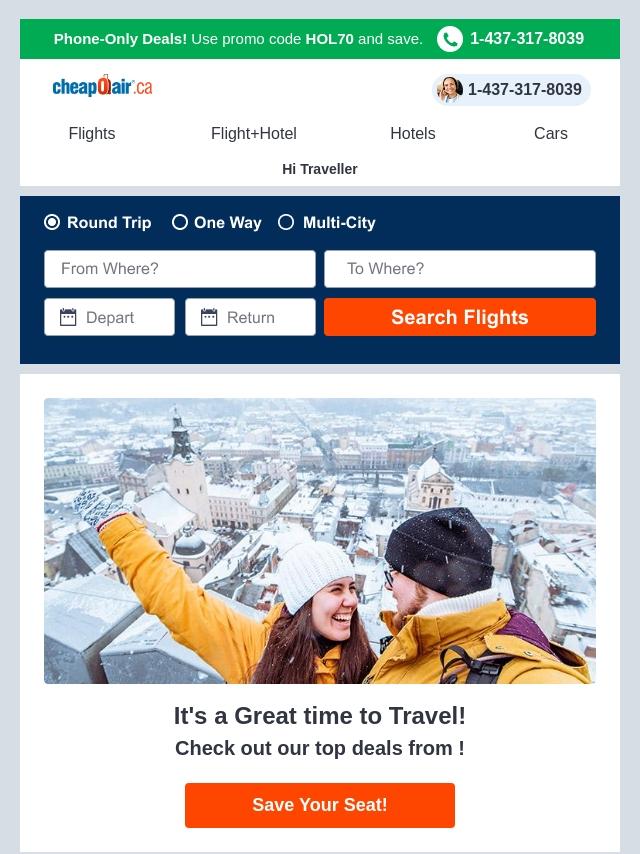Click the snowy city couple banner image
640x854 pixels.
(x=320, y=541)
